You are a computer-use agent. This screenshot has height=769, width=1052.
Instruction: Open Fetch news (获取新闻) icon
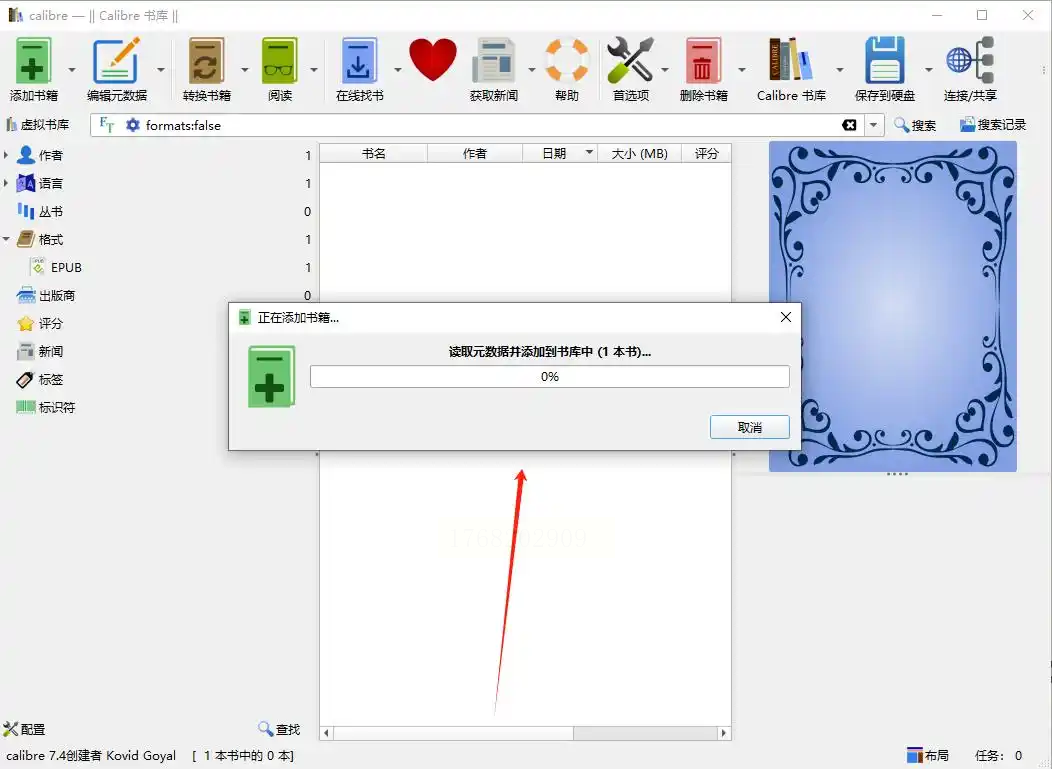click(493, 61)
